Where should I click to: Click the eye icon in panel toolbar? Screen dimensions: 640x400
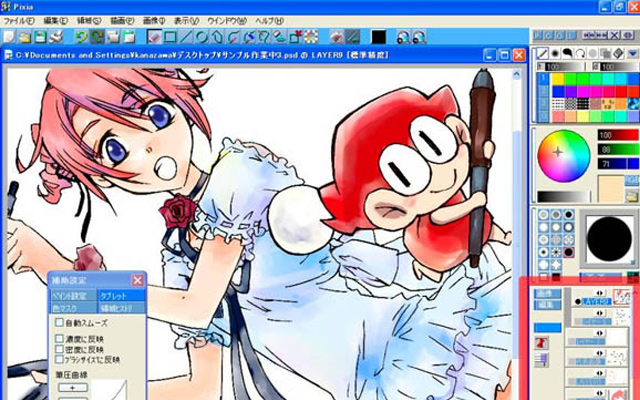pos(627,36)
